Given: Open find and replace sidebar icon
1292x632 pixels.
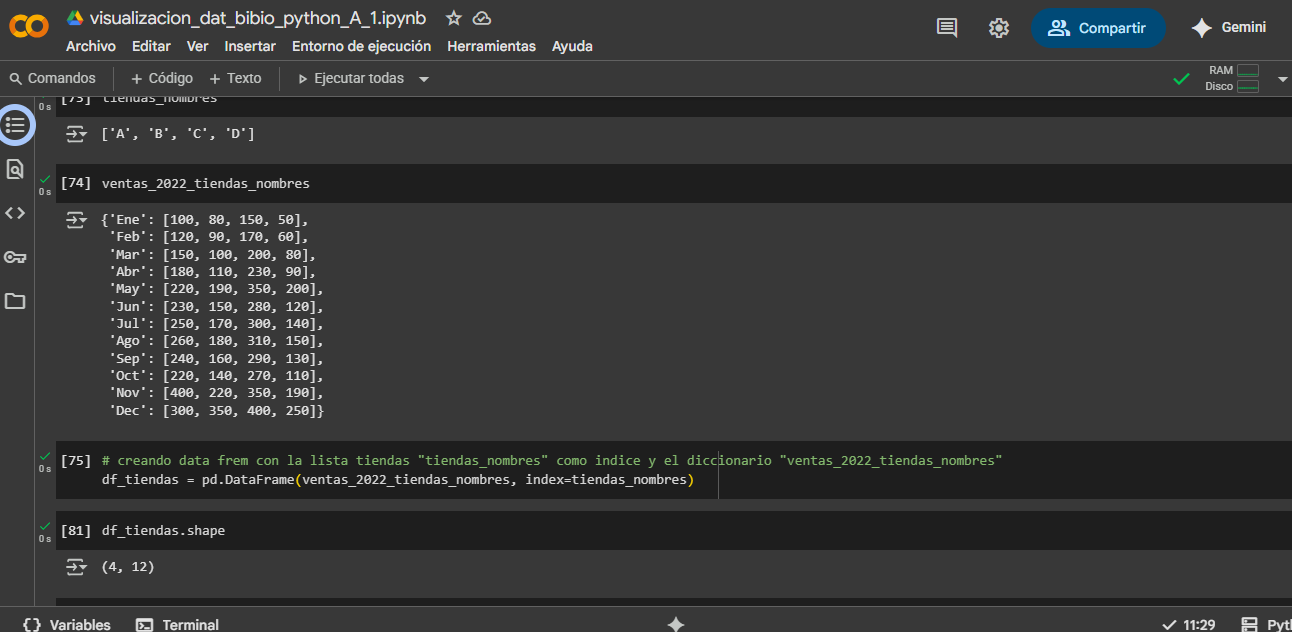Looking at the screenshot, I should point(15,169).
